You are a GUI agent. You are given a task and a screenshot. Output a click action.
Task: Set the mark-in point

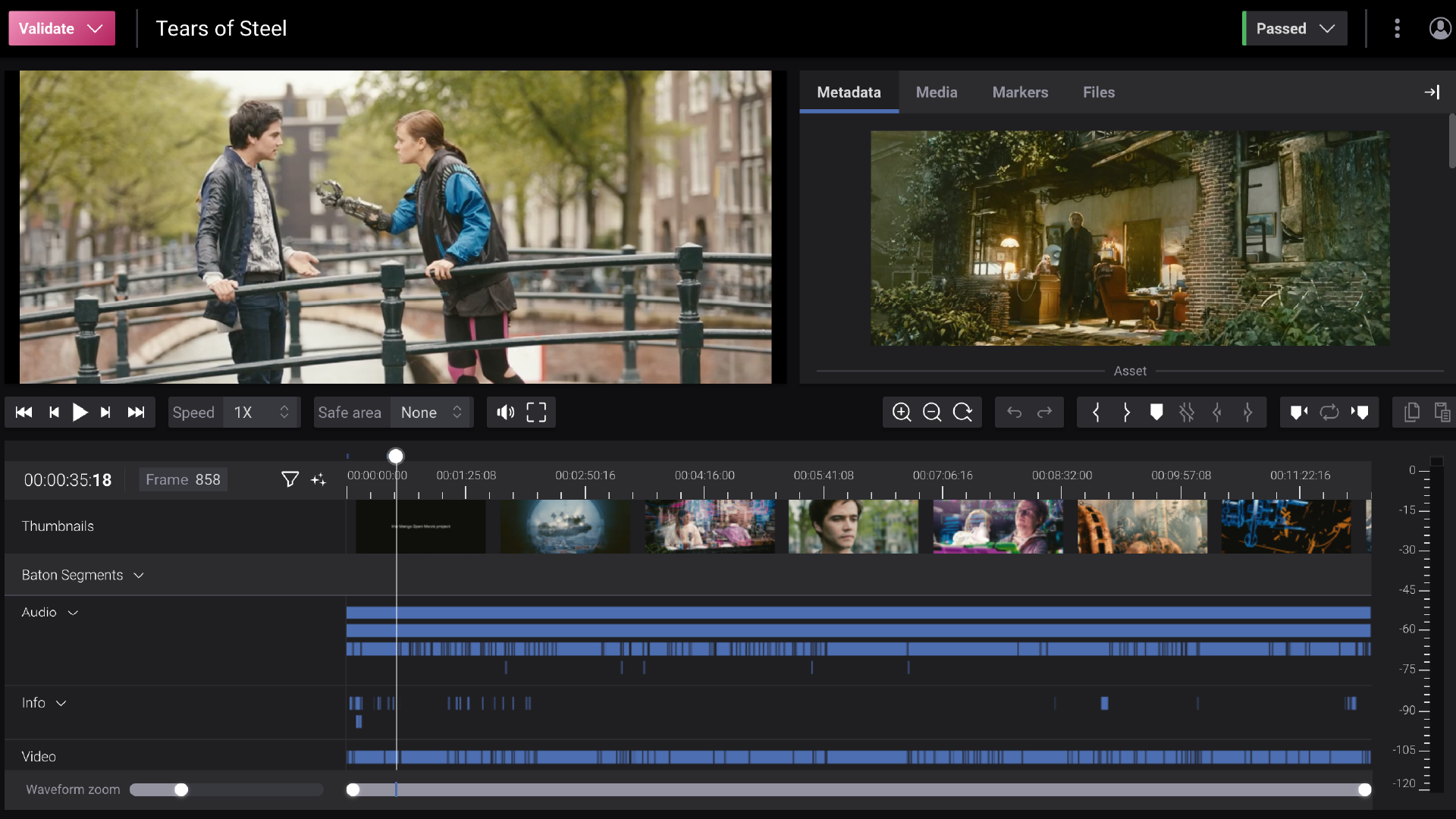[x=1096, y=413]
